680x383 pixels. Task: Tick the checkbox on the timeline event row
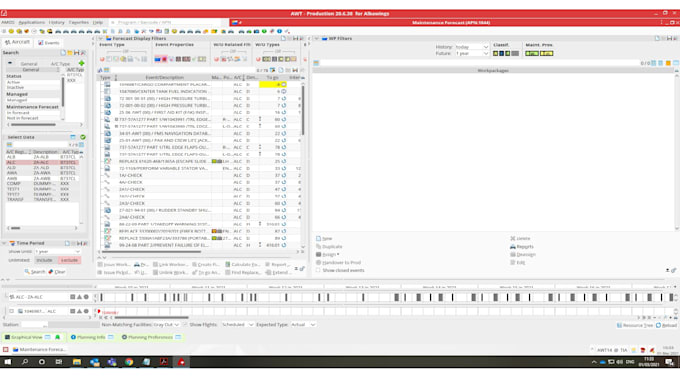coord(11,311)
